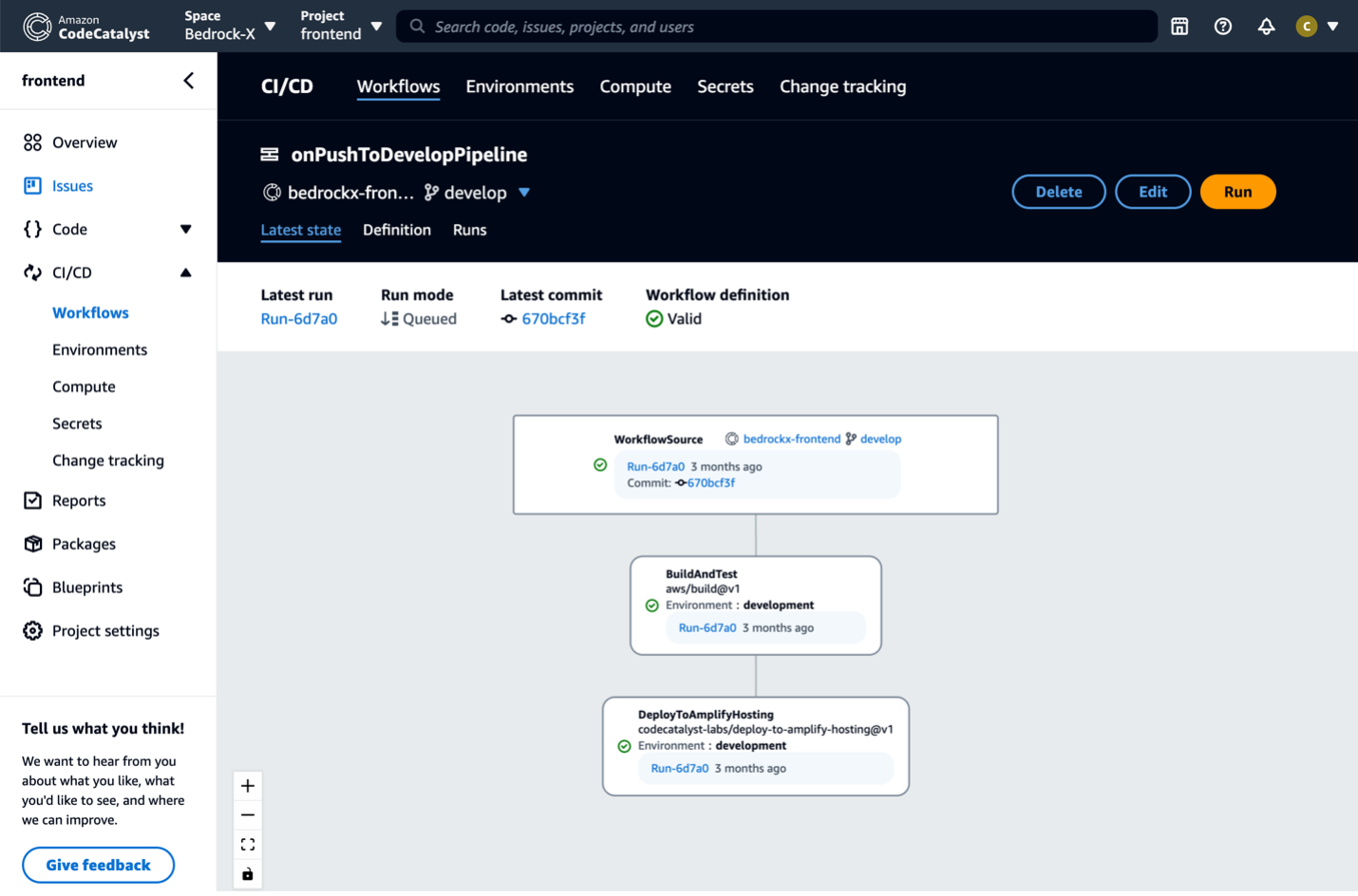Click the Packages box icon
Screen dimensions: 1358x896
click(x=32, y=544)
